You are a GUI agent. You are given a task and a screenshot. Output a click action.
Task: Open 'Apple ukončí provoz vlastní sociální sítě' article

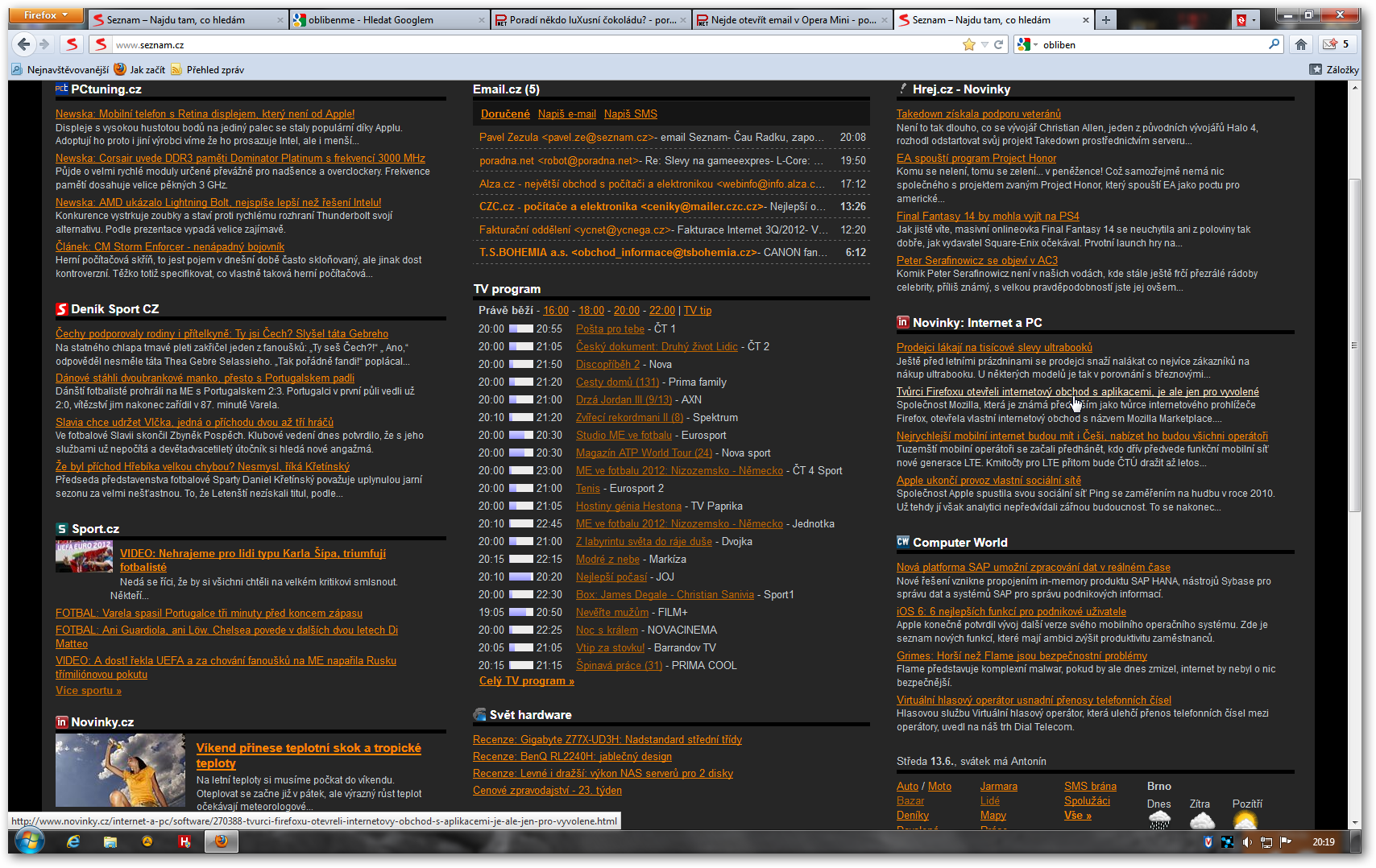[x=988, y=481]
